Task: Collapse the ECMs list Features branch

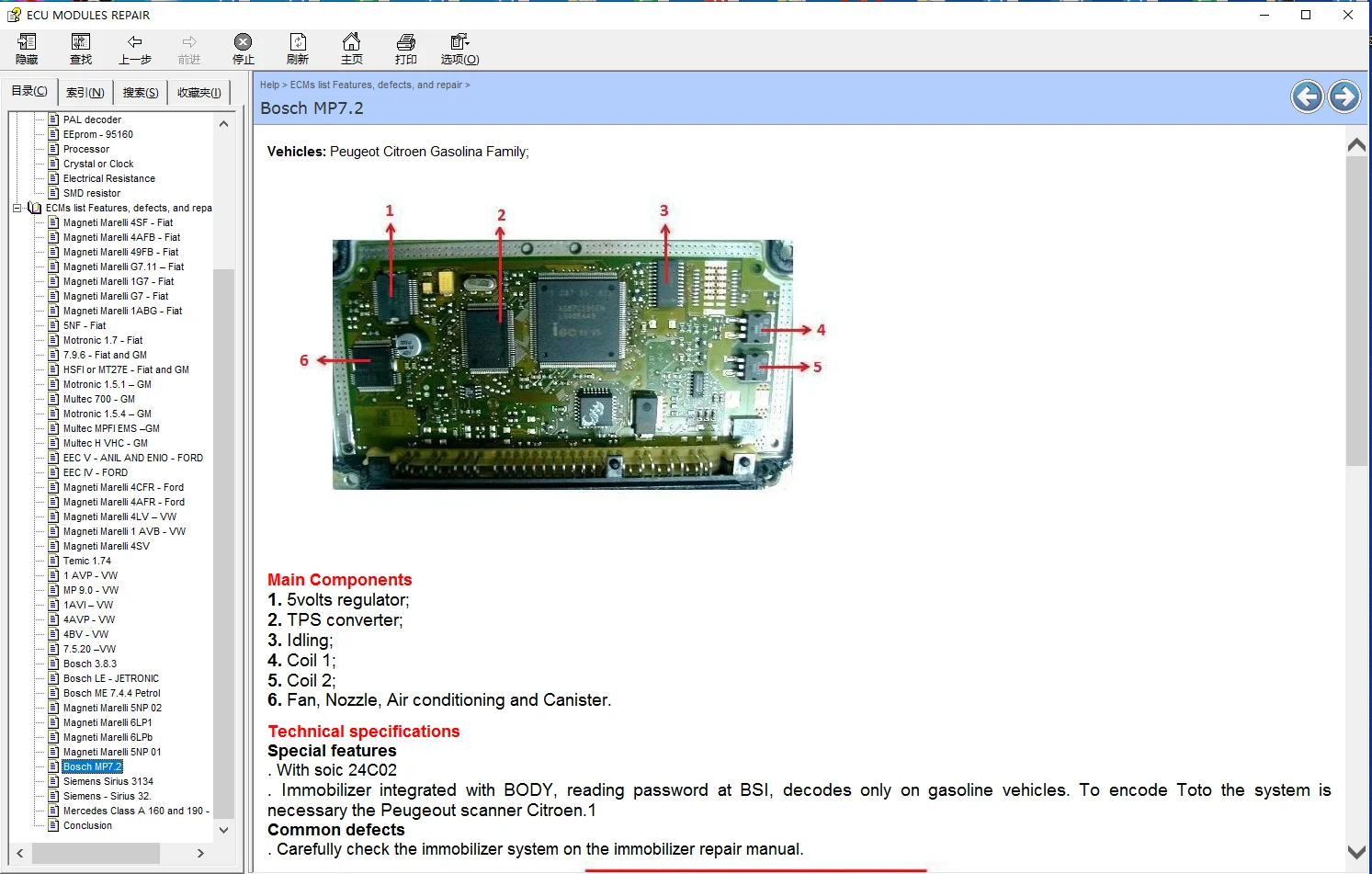Action: coord(18,208)
